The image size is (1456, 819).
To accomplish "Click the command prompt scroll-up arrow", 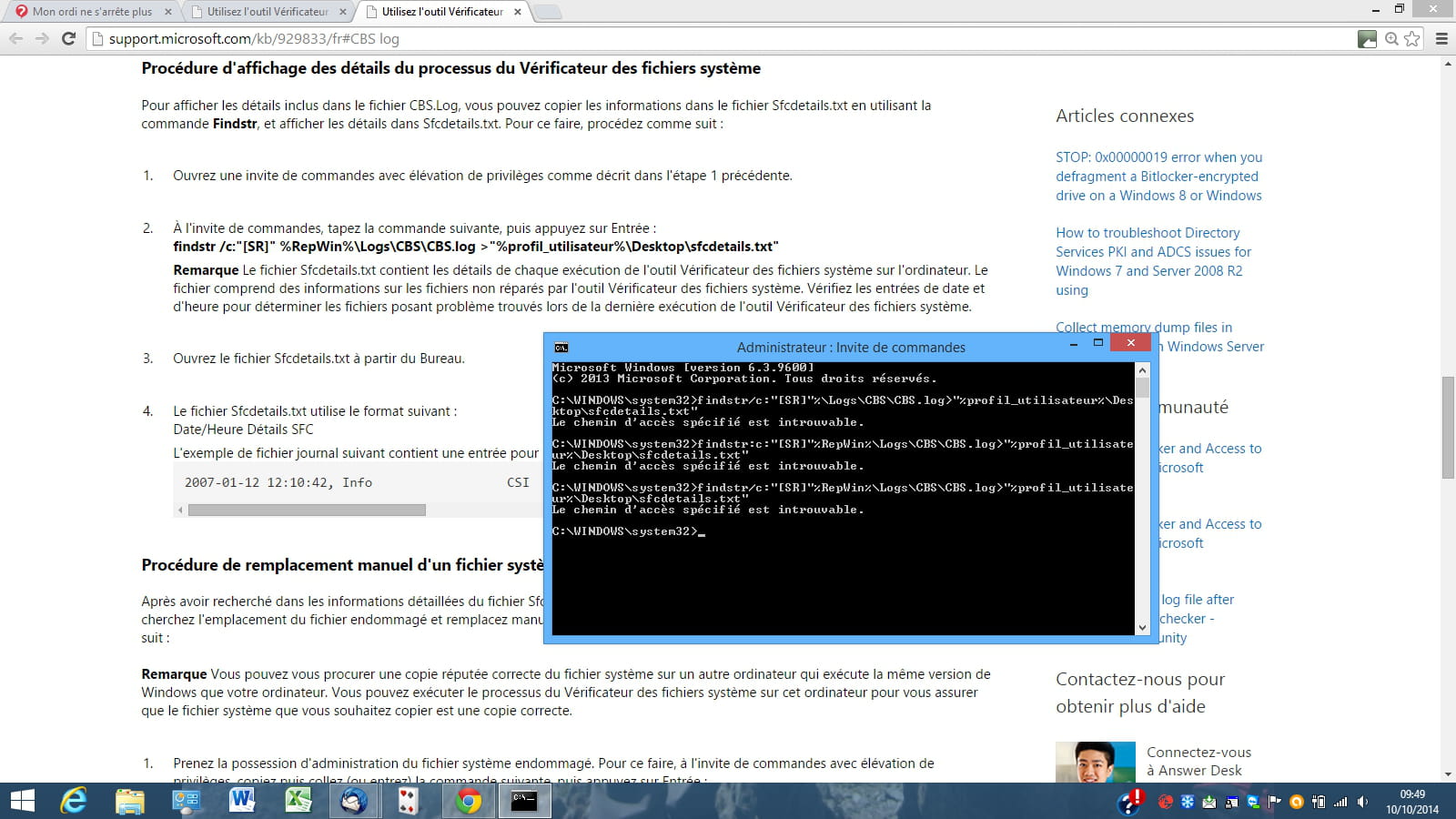I will pos(1142,370).
